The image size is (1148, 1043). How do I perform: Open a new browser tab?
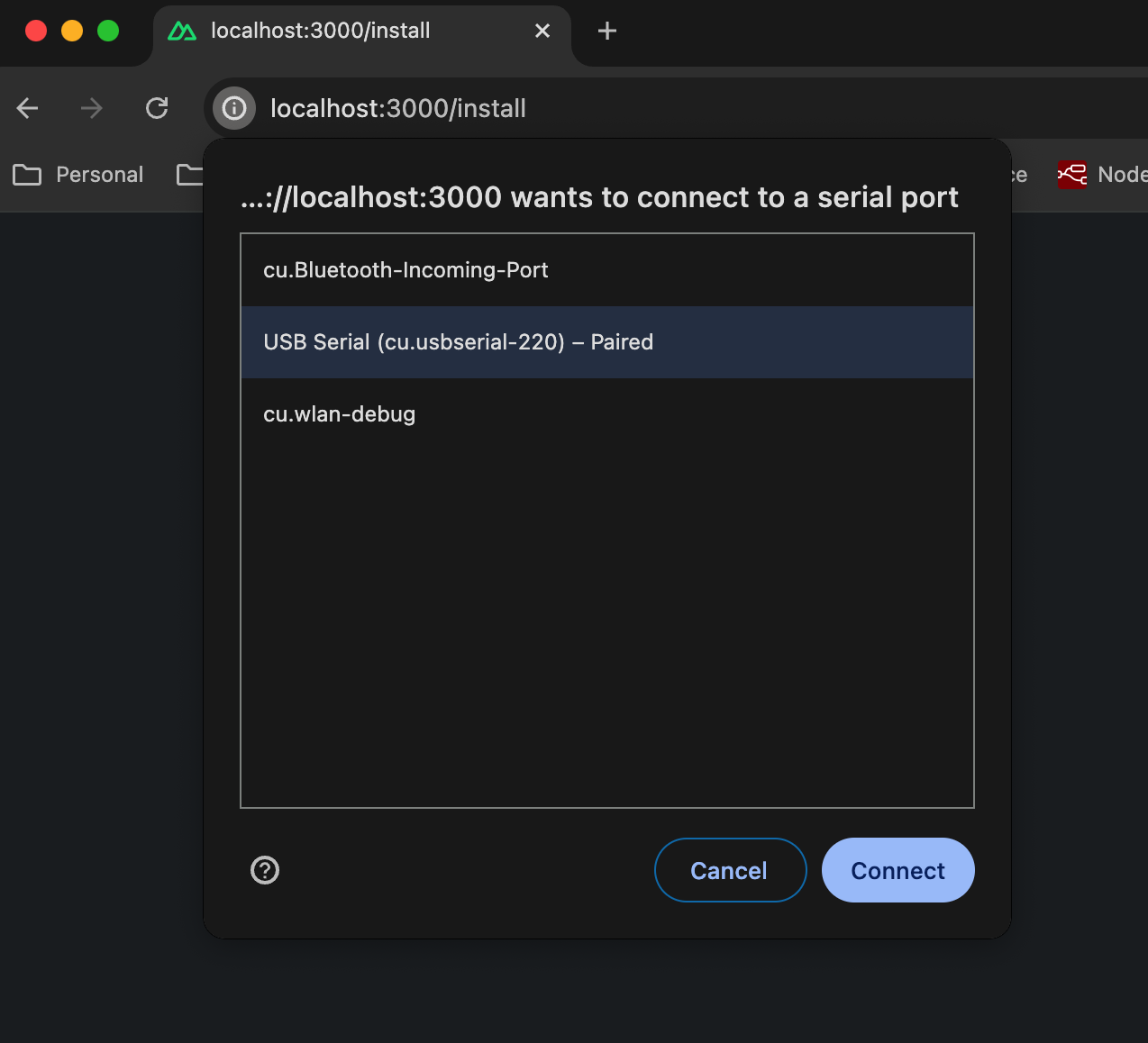coord(607,32)
